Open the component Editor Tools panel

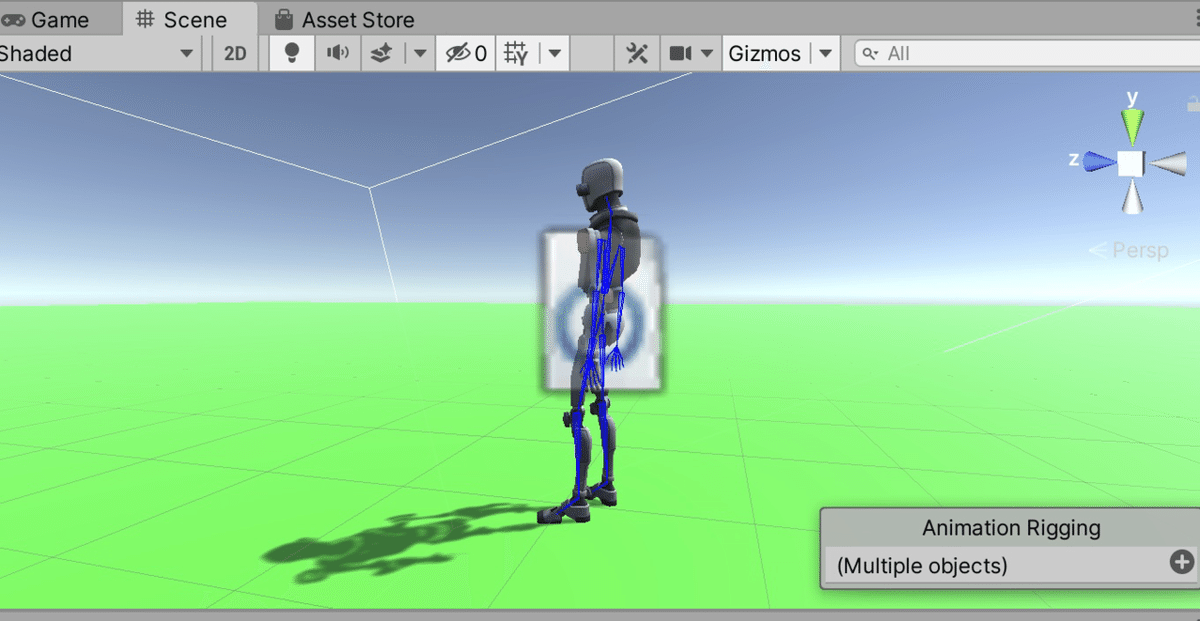click(x=637, y=53)
